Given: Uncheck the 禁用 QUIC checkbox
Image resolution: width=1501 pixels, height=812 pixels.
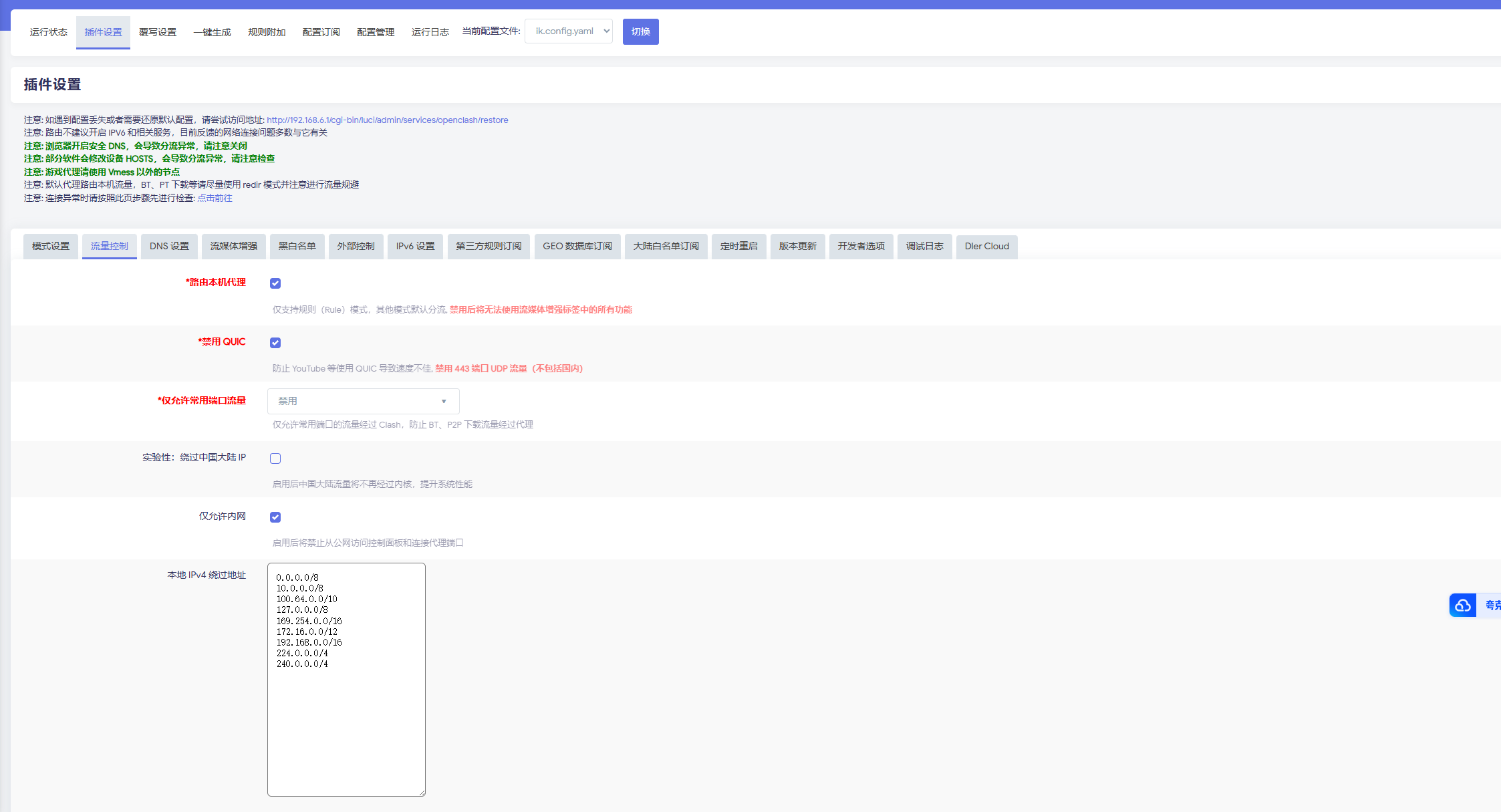Looking at the screenshot, I should coord(275,343).
